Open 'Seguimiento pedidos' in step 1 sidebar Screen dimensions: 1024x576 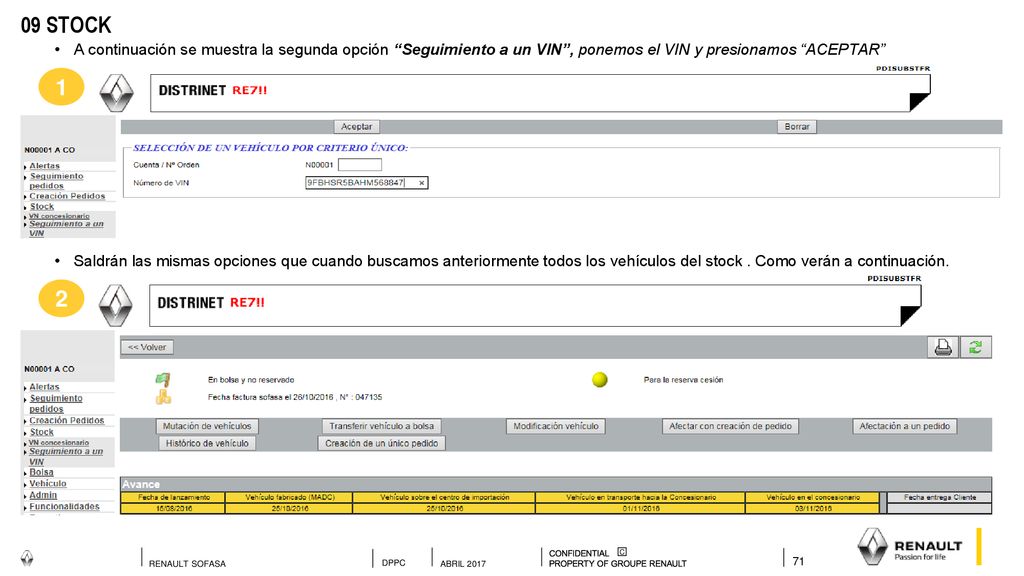[56, 181]
